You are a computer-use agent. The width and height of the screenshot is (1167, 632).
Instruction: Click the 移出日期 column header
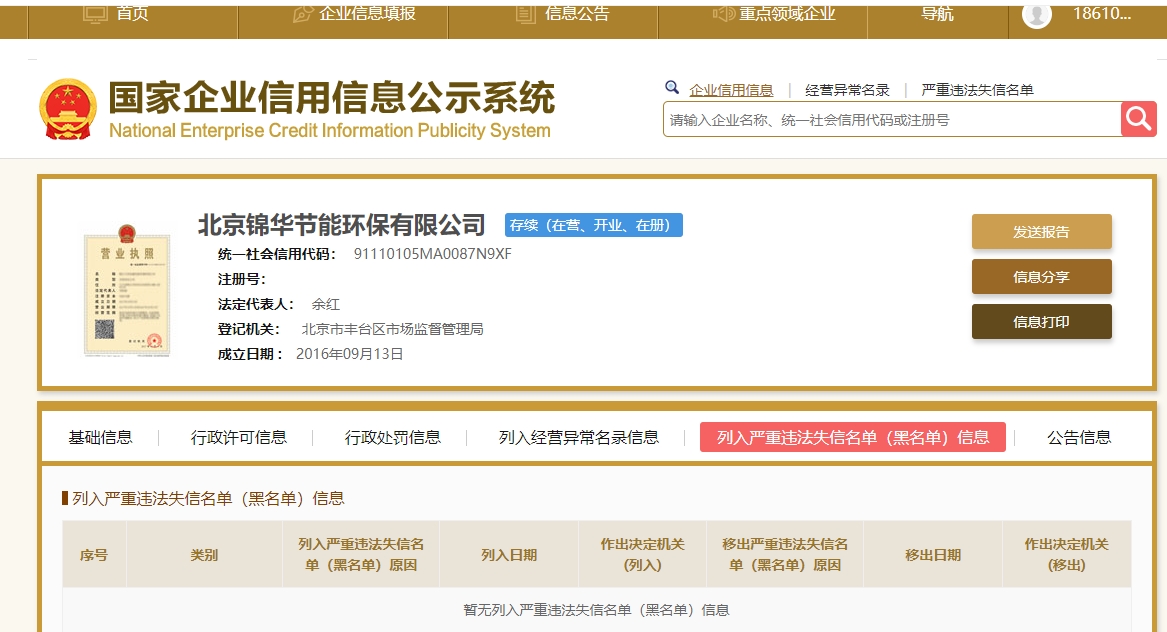tap(933, 555)
